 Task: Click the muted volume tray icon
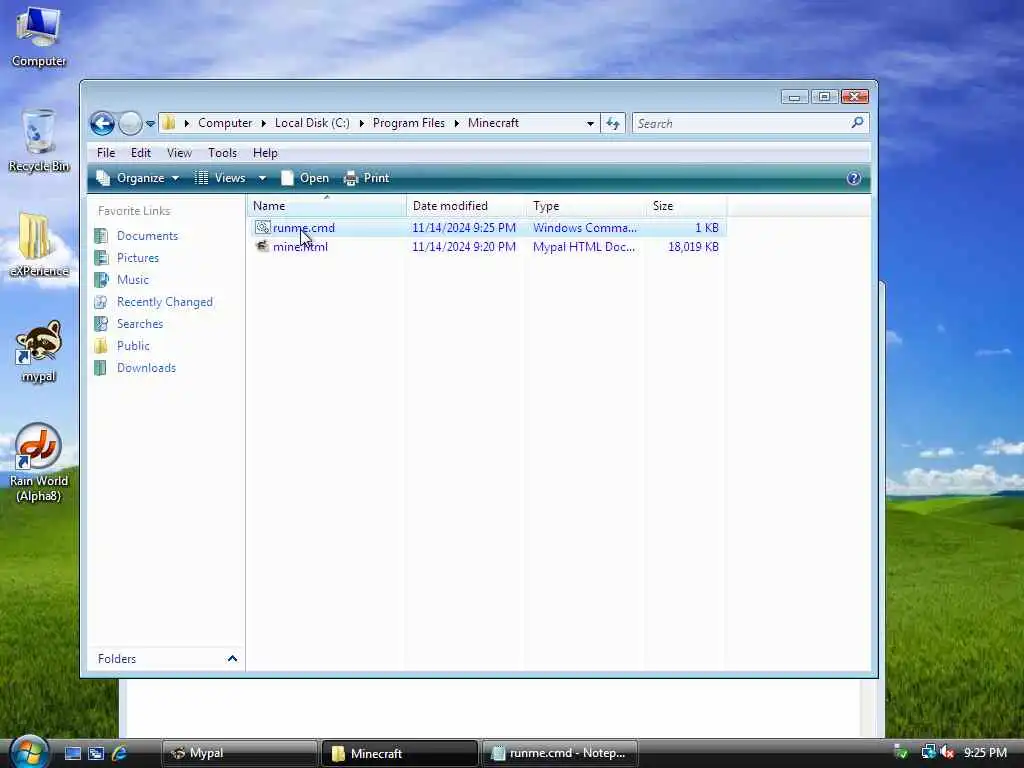[x=948, y=752]
